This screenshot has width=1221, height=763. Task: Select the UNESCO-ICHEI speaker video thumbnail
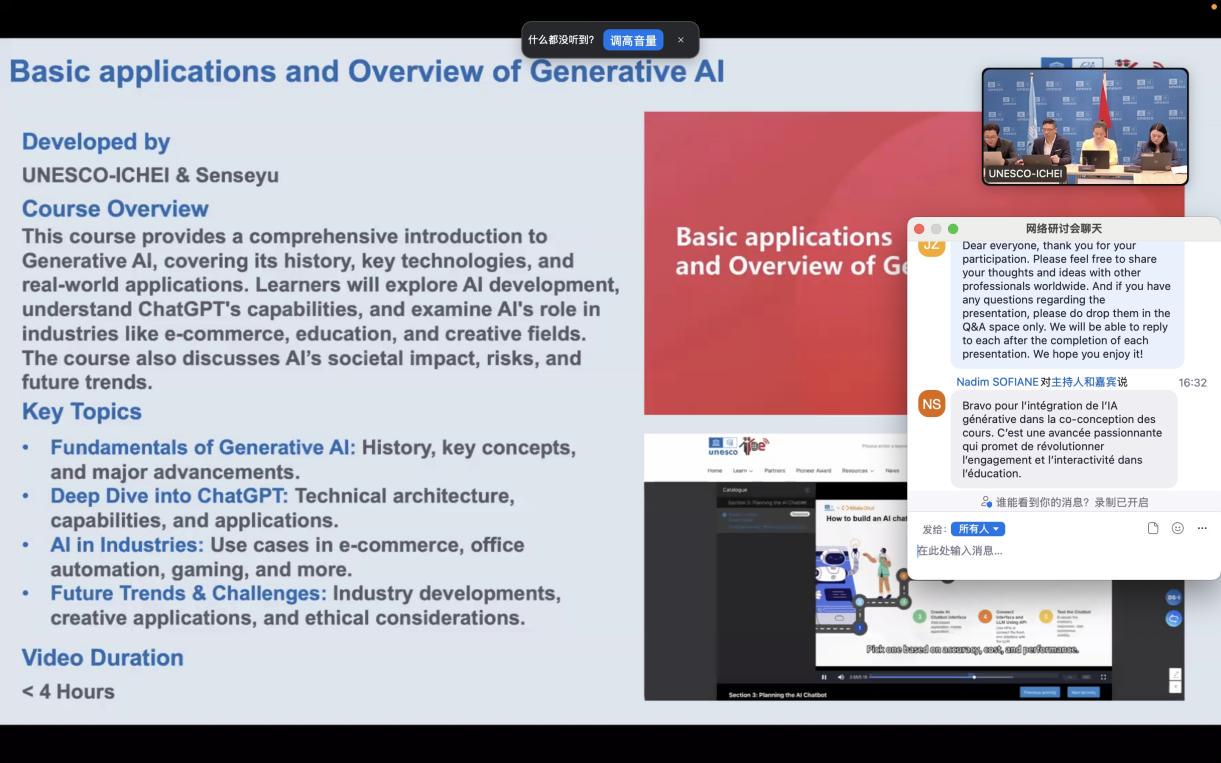coord(1085,126)
